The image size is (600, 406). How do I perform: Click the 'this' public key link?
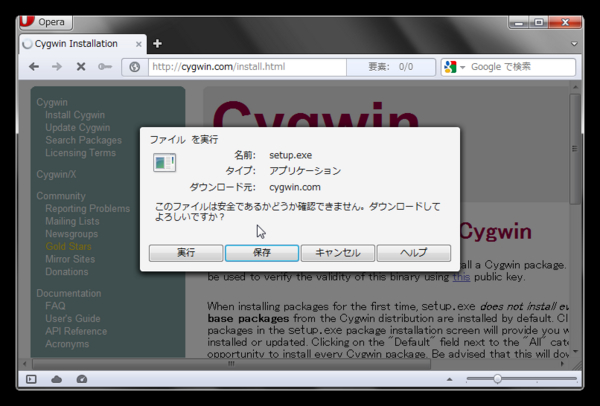pyautogui.click(x=461, y=277)
